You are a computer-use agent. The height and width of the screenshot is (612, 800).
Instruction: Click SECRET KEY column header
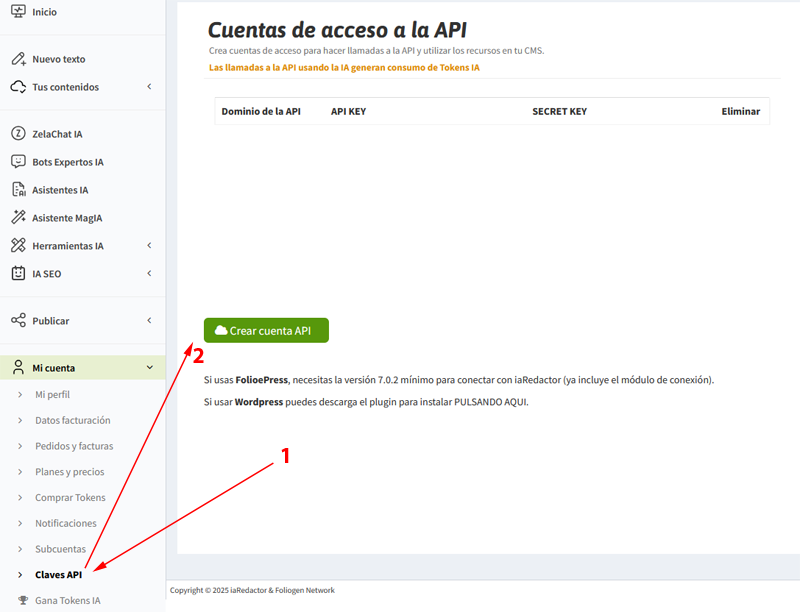[559, 111]
